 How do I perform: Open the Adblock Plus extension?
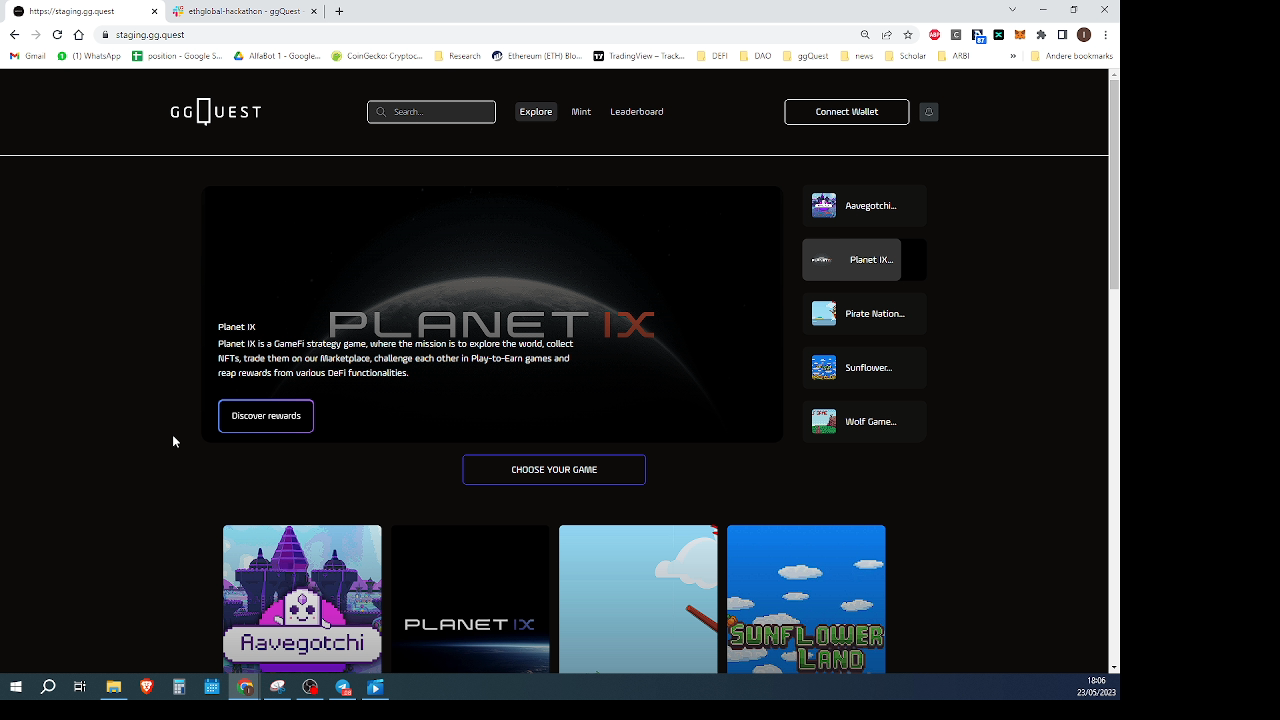click(935, 35)
